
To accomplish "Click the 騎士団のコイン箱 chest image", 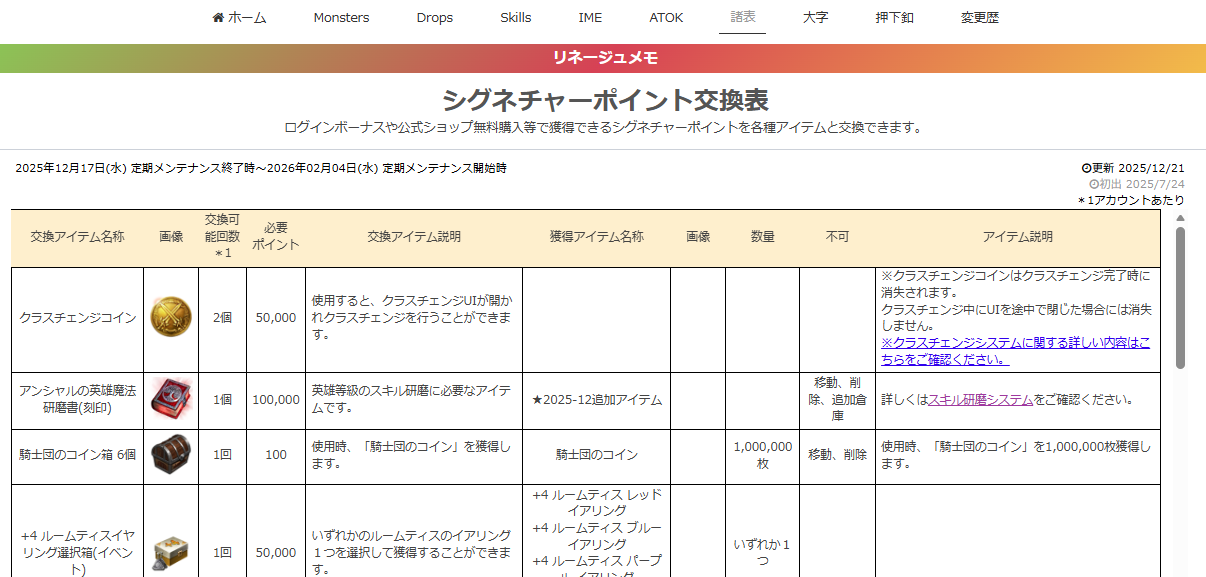I will point(171,455).
